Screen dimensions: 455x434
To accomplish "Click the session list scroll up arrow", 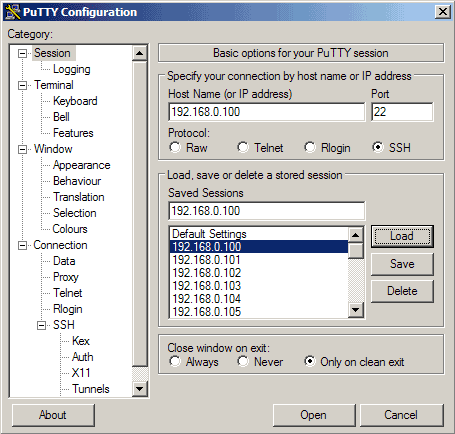I will (x=356, y=235).
